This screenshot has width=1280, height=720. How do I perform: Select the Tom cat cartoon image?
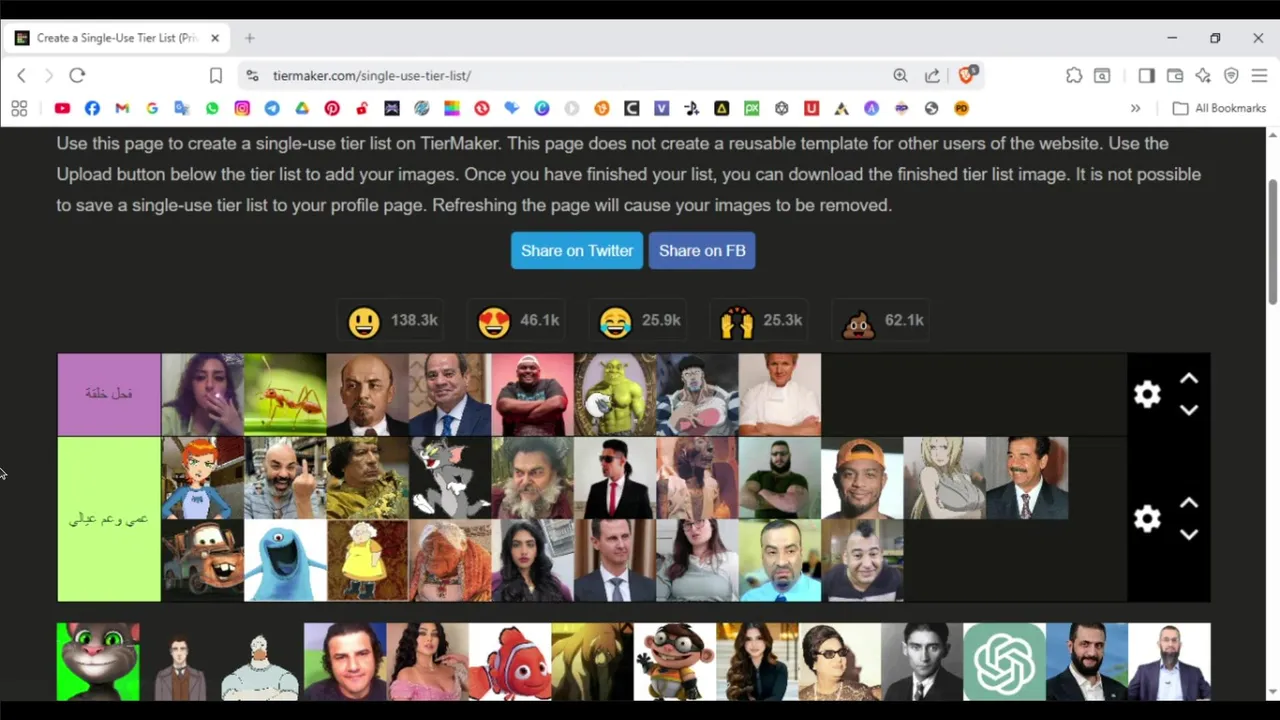point(450,478)
